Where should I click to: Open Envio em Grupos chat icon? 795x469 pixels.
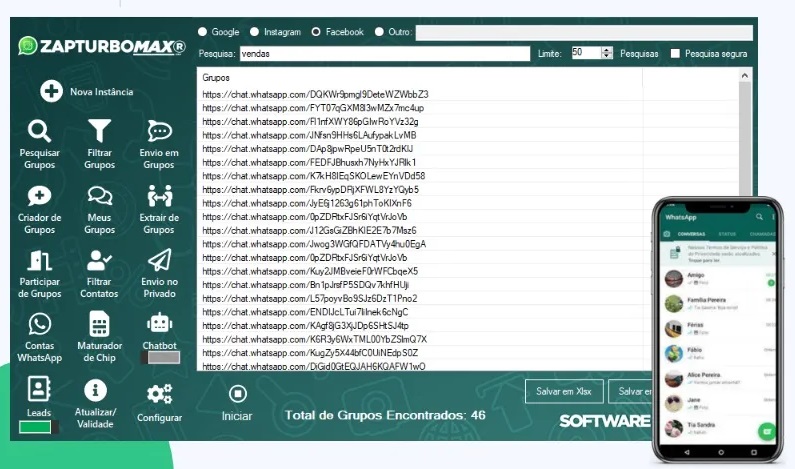[159, 132]
